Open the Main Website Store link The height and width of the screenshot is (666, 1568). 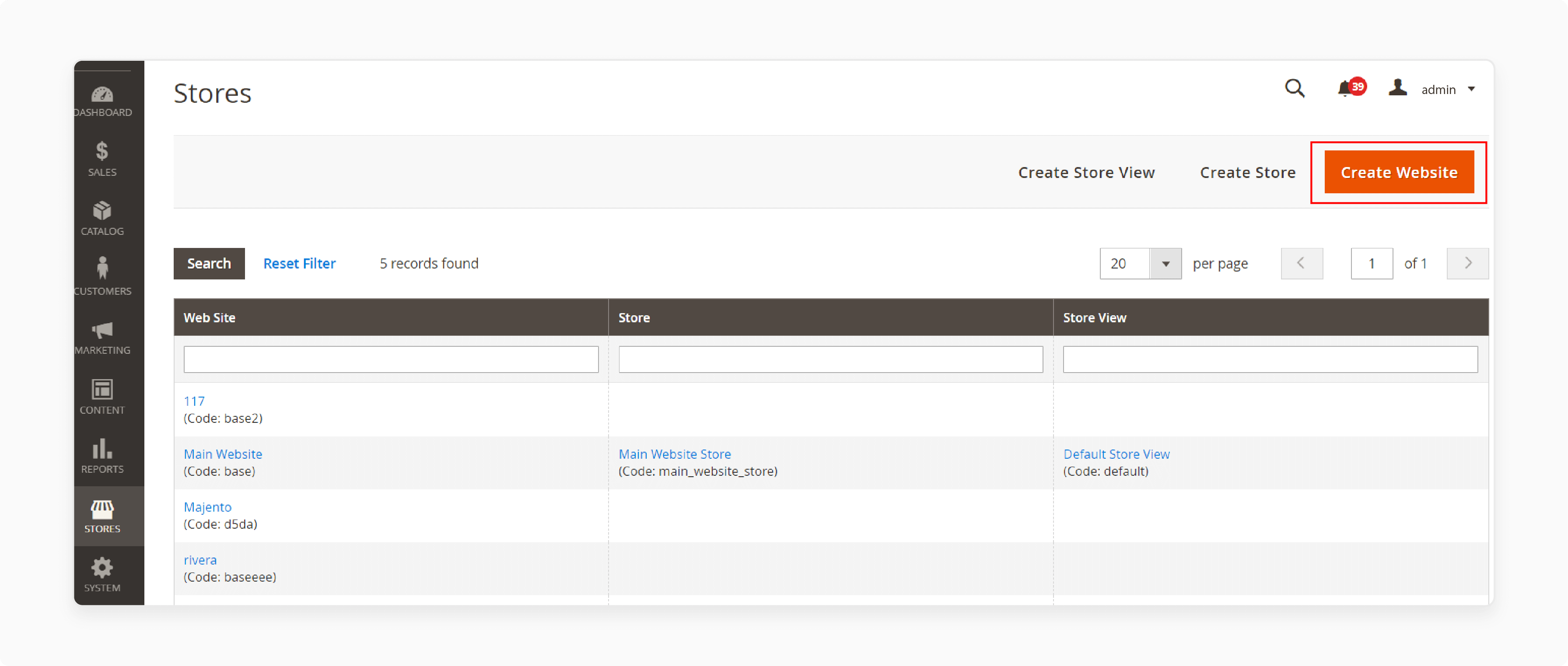tap(675, 454)
